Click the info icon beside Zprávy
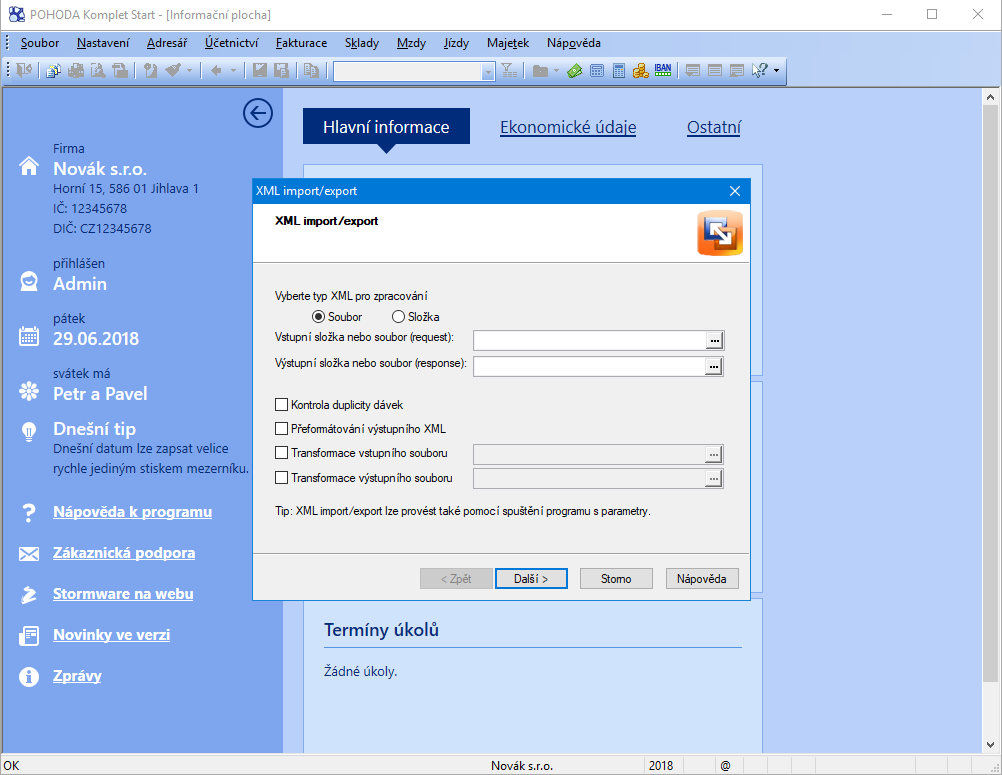The height and width of the screenshot is (775, 1002). [29, 677]
